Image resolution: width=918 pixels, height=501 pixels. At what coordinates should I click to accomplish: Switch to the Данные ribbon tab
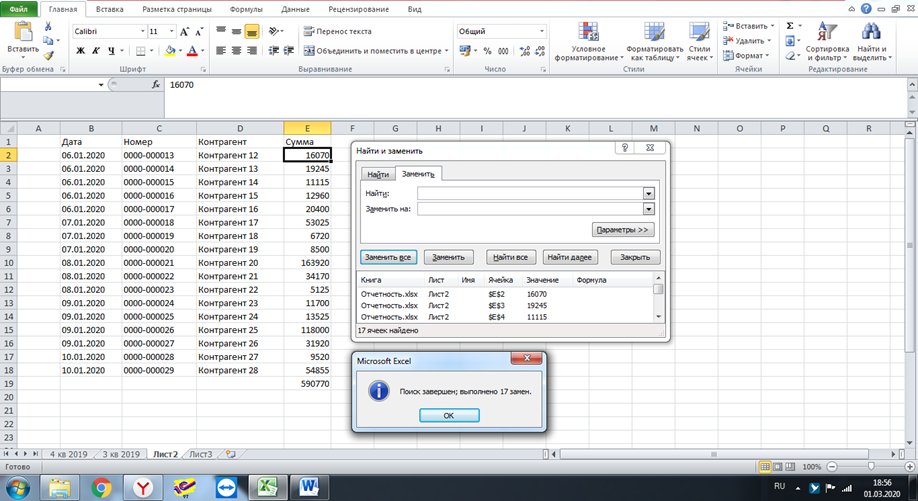(x=295, y=9)
